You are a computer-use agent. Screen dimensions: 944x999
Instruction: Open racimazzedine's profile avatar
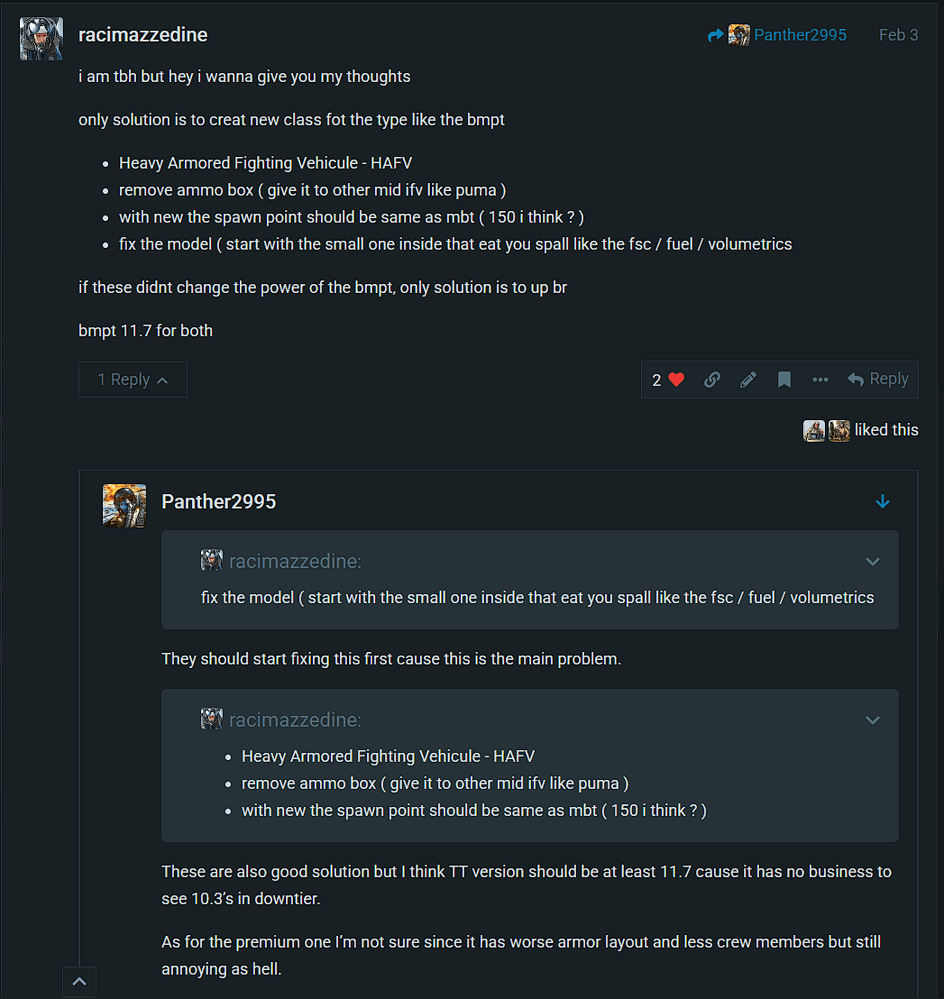[x=41, y=39]
